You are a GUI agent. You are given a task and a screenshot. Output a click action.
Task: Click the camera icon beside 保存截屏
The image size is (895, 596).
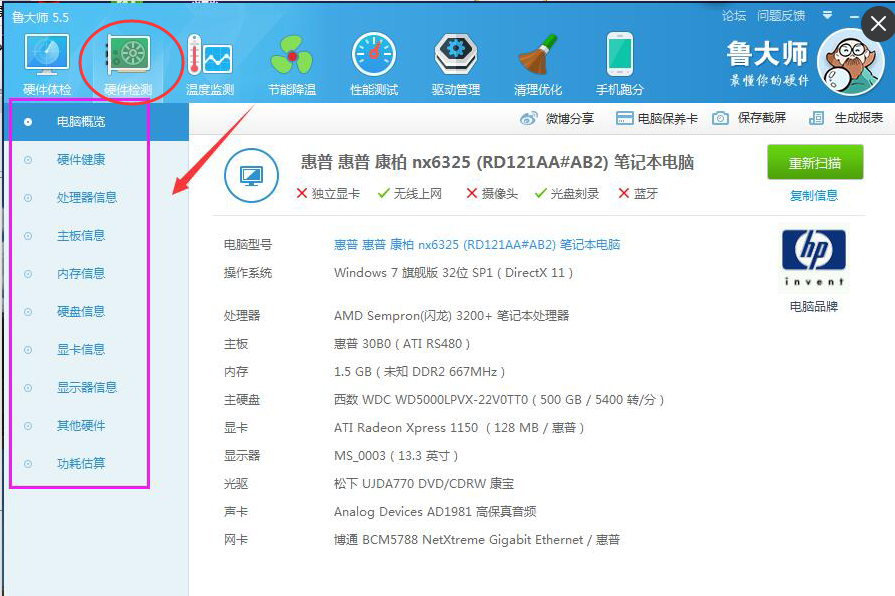(x=720, y=118)
